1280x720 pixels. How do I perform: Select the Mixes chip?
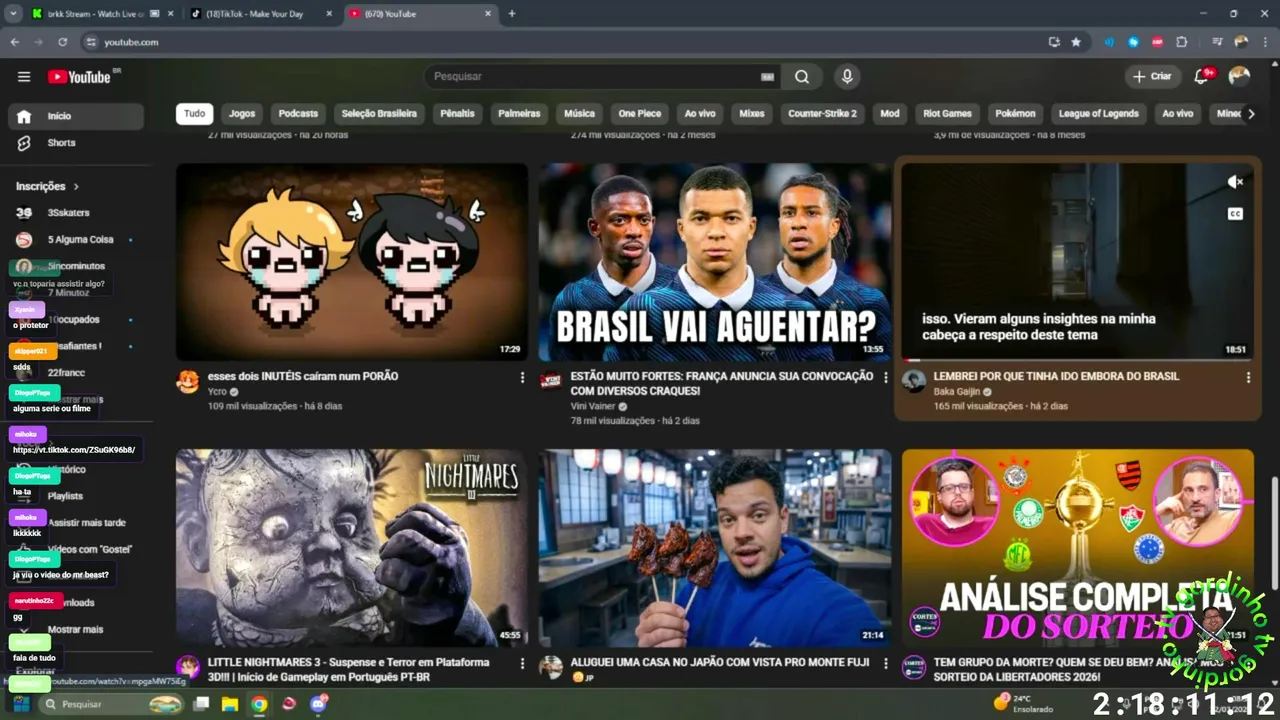[752, 114]
